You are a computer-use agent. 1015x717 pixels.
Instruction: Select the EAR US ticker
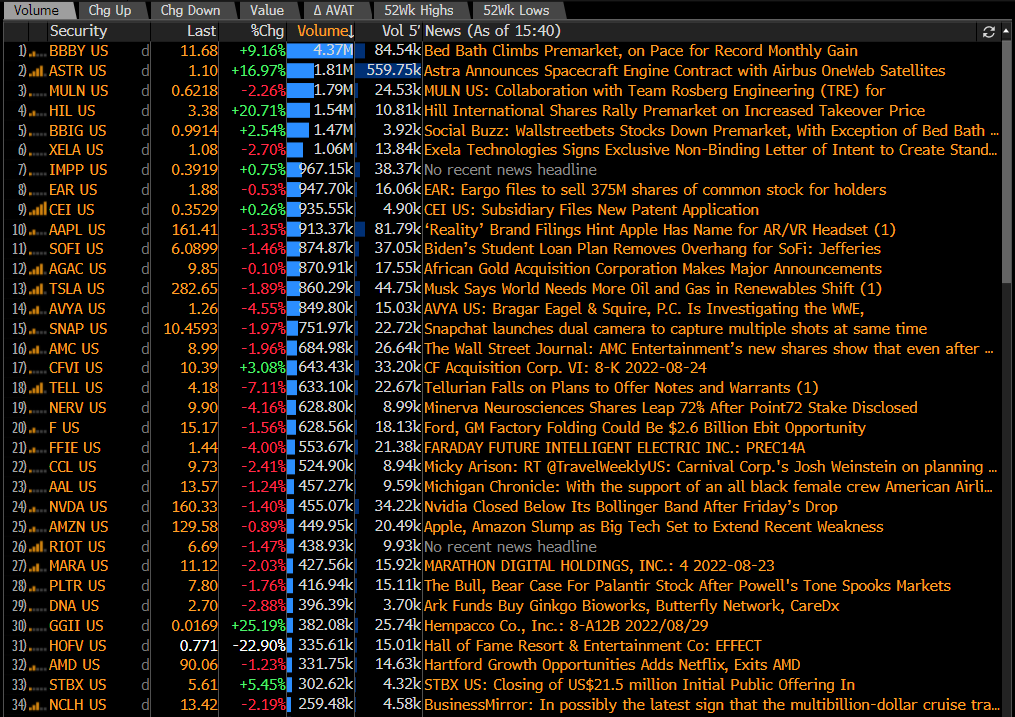73,190
